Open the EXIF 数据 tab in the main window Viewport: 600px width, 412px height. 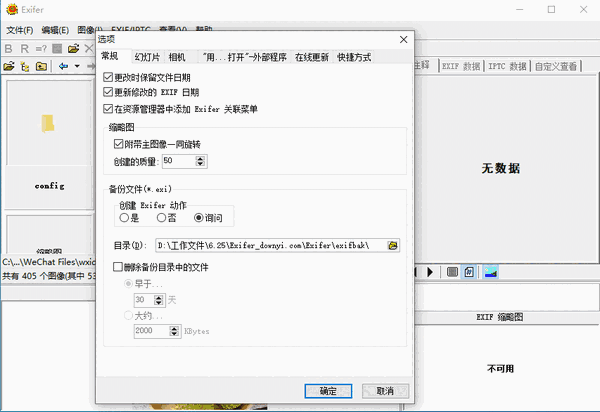461,67
